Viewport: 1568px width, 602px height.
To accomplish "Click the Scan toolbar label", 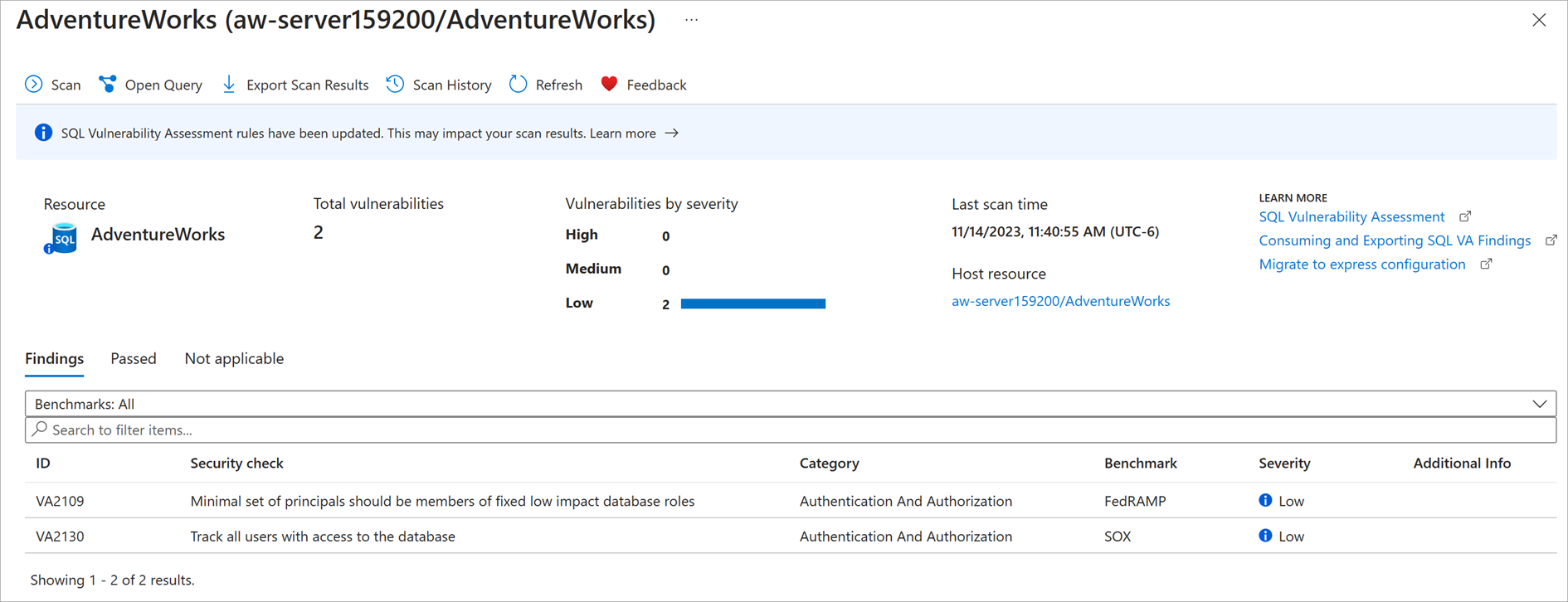I will (x=66, y=85).
